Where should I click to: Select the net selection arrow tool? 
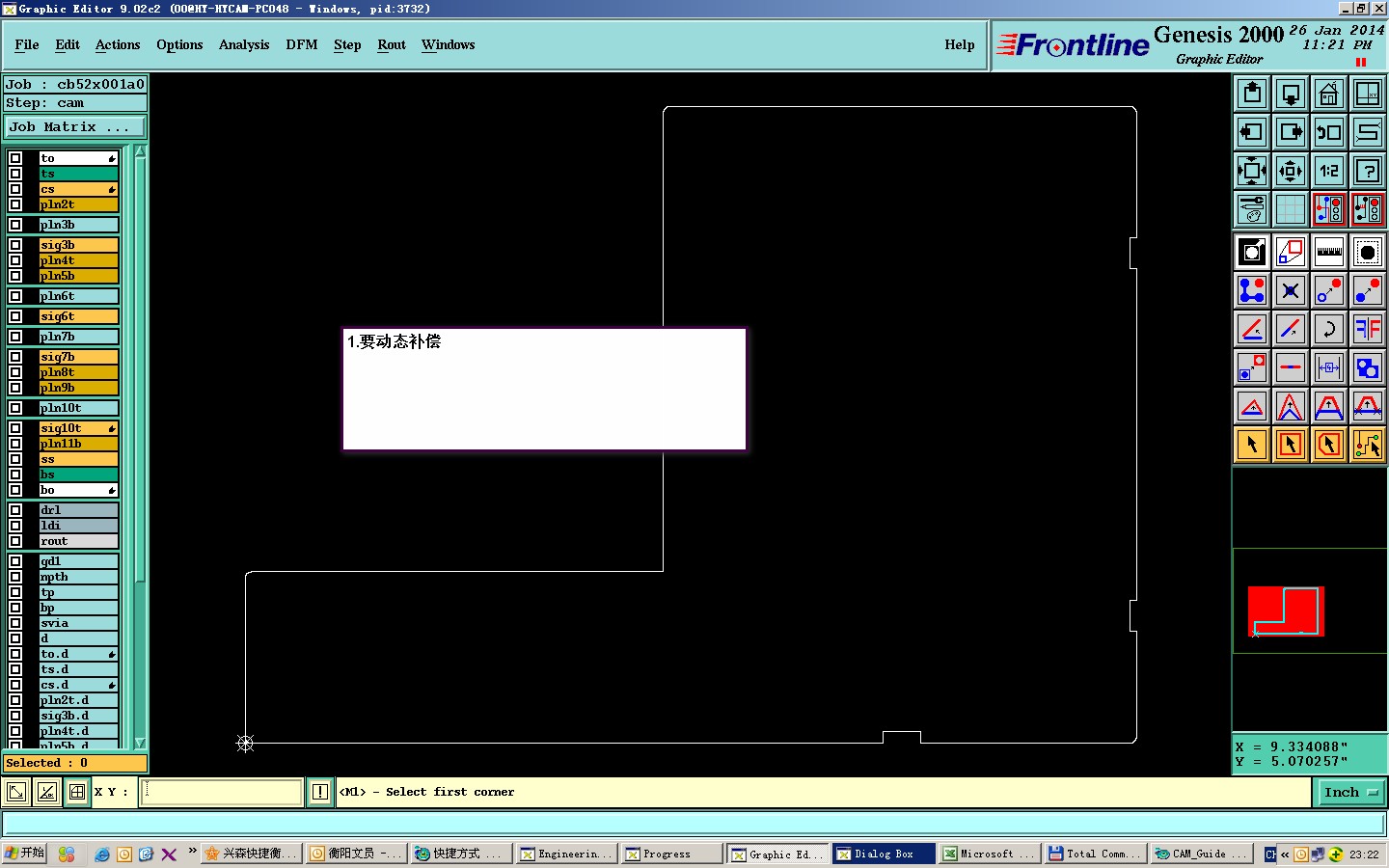click(x=1368, y=445)
